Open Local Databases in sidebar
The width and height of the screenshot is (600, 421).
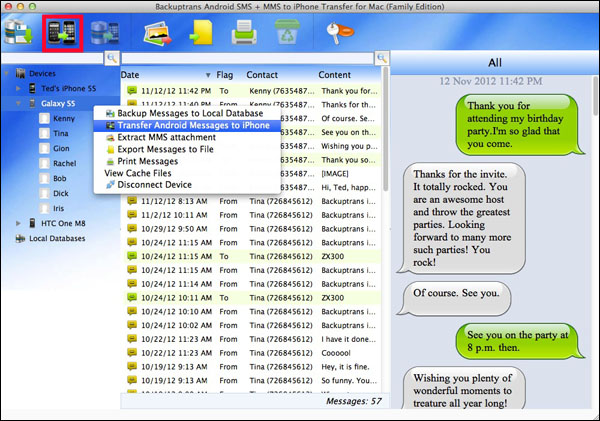coord(57,238)
